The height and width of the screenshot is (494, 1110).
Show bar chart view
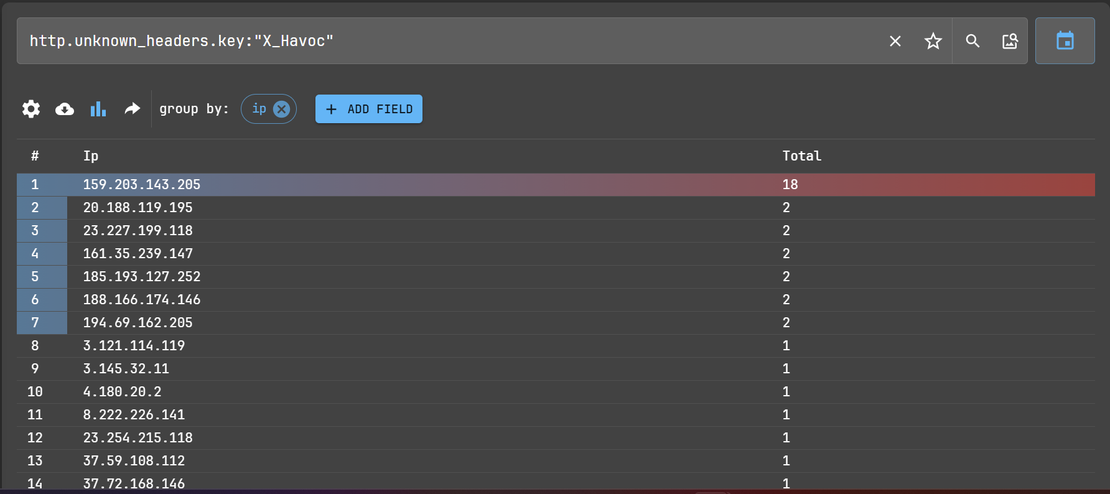(x=98, y=109)
